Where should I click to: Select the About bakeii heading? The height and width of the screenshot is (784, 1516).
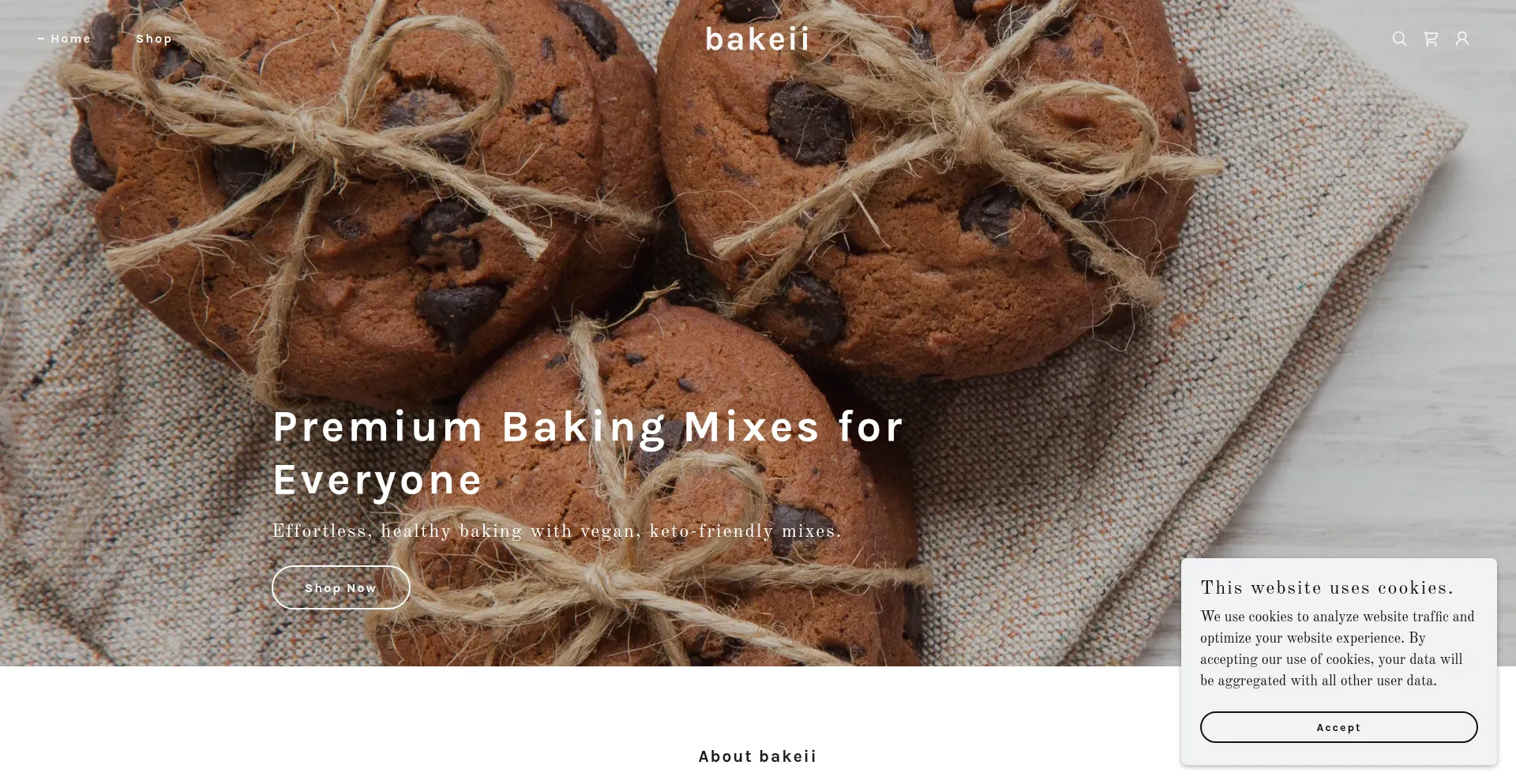coord(757,756)
